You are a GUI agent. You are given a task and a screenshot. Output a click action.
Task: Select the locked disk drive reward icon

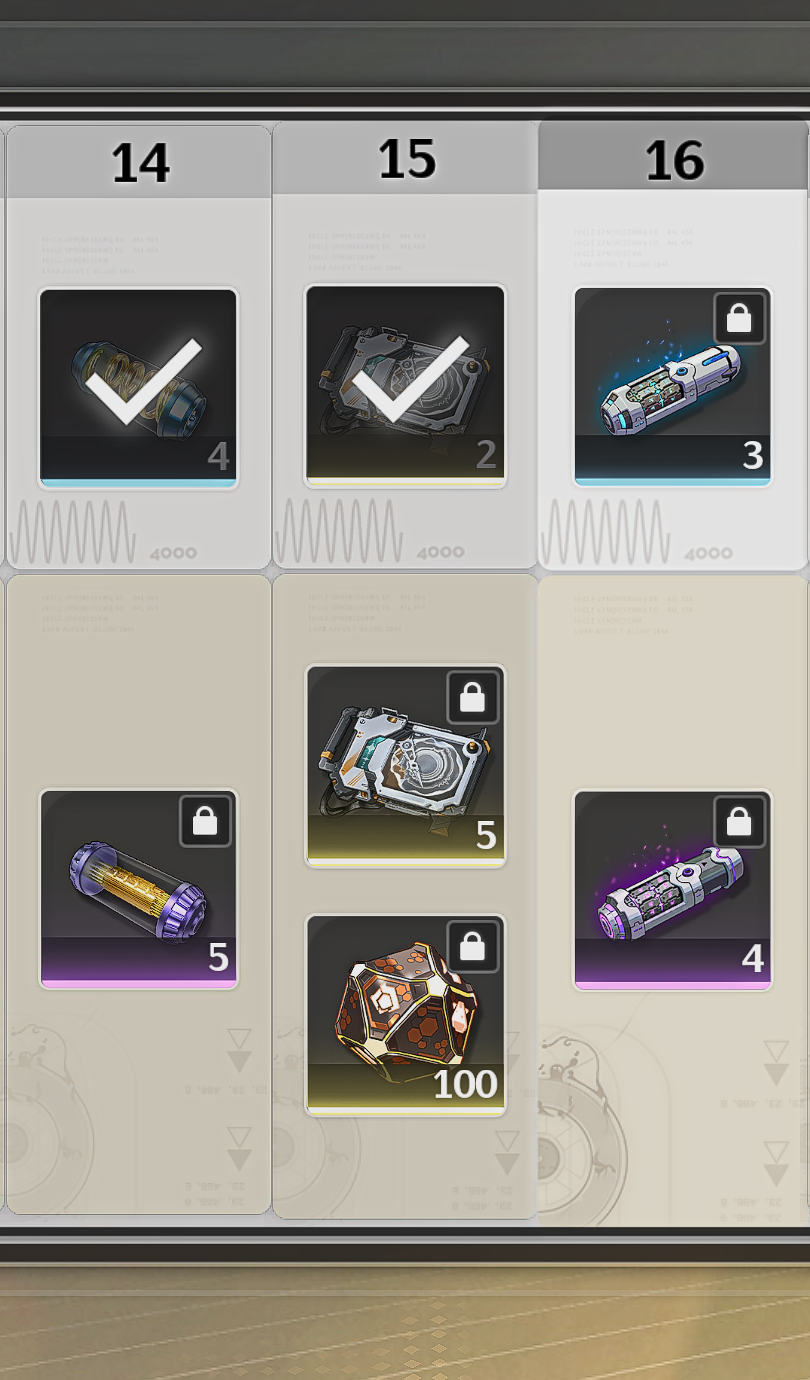[x=406, y=765]
